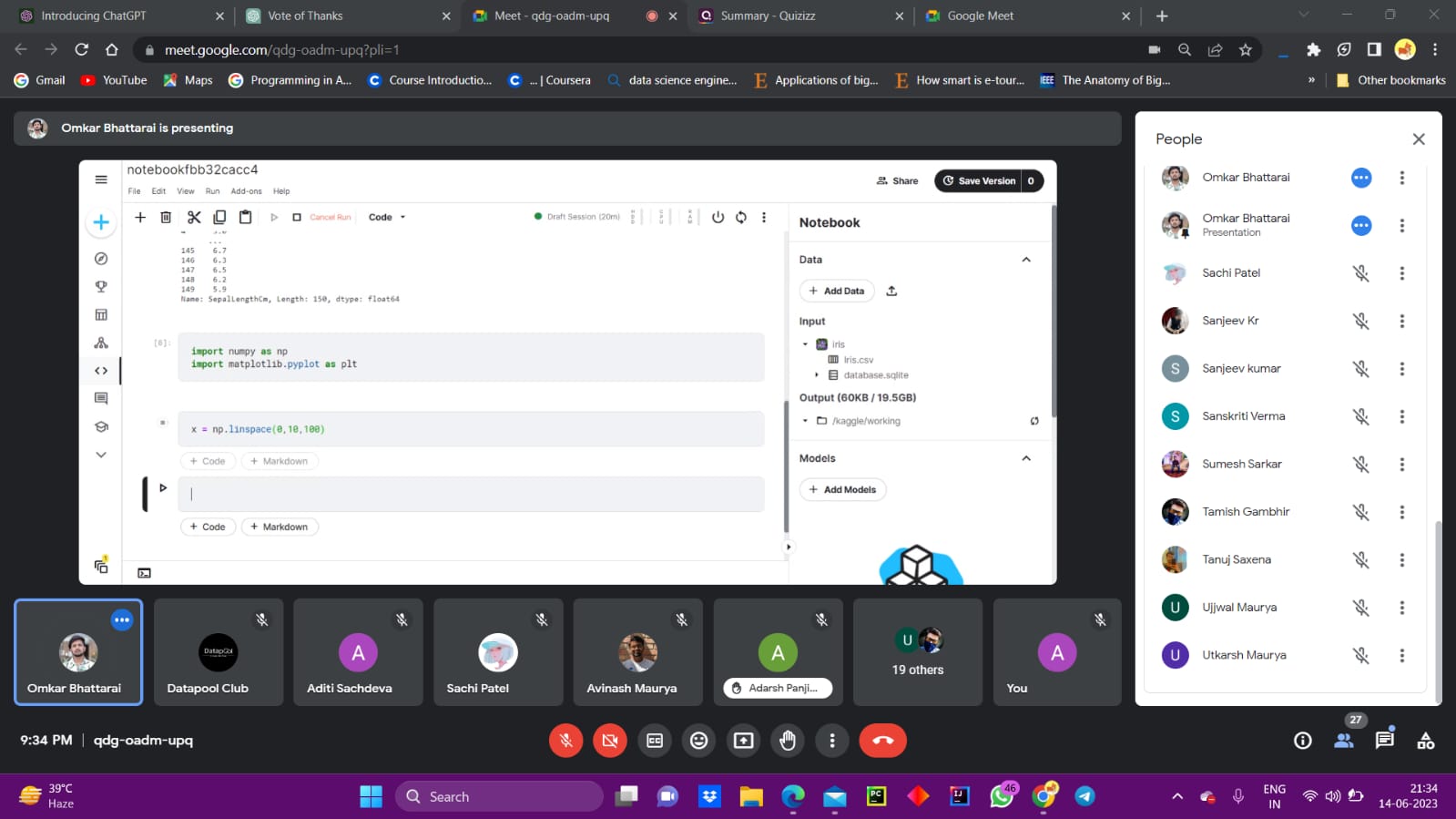The width and height of the screenshot is (1456, 819).
Task: Show Windows hidden tray icons chevron
Action: (x=1176, y=796)
